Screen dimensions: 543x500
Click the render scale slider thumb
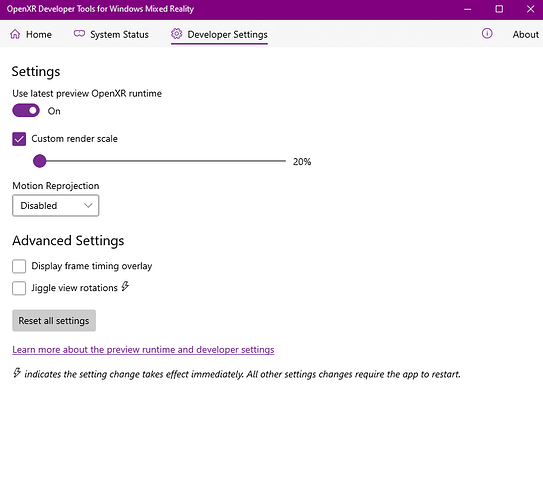[40, 161]
